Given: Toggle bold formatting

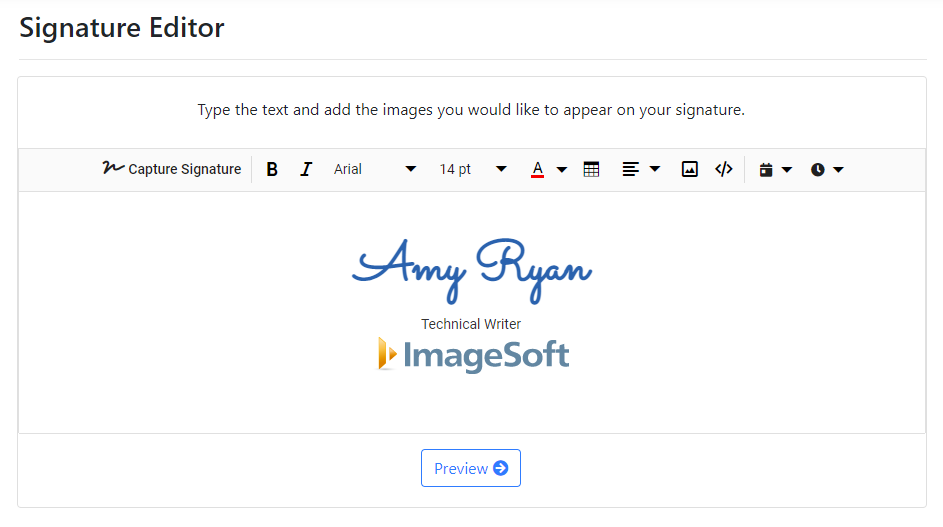Looking at the screenshot, I should (x=272, y=170).
